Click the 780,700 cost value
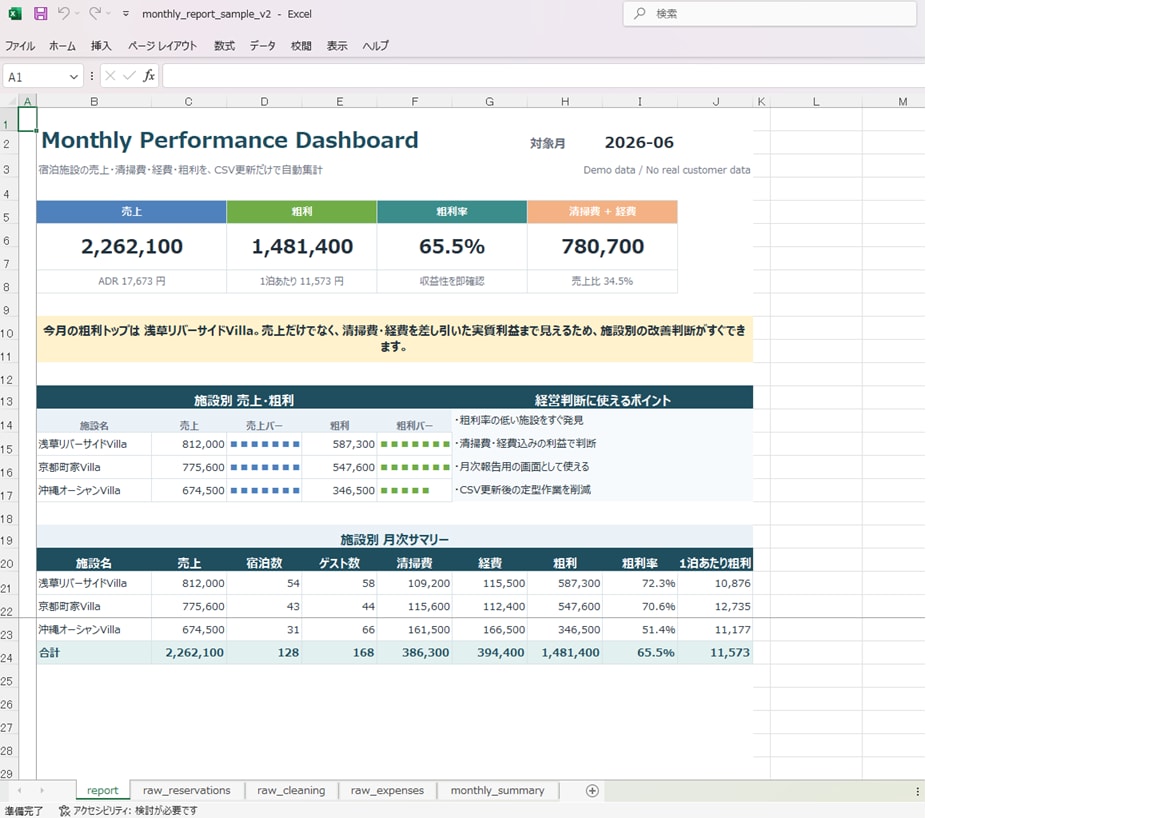This screenshot has width=1152, height=818. click(602, 246)
